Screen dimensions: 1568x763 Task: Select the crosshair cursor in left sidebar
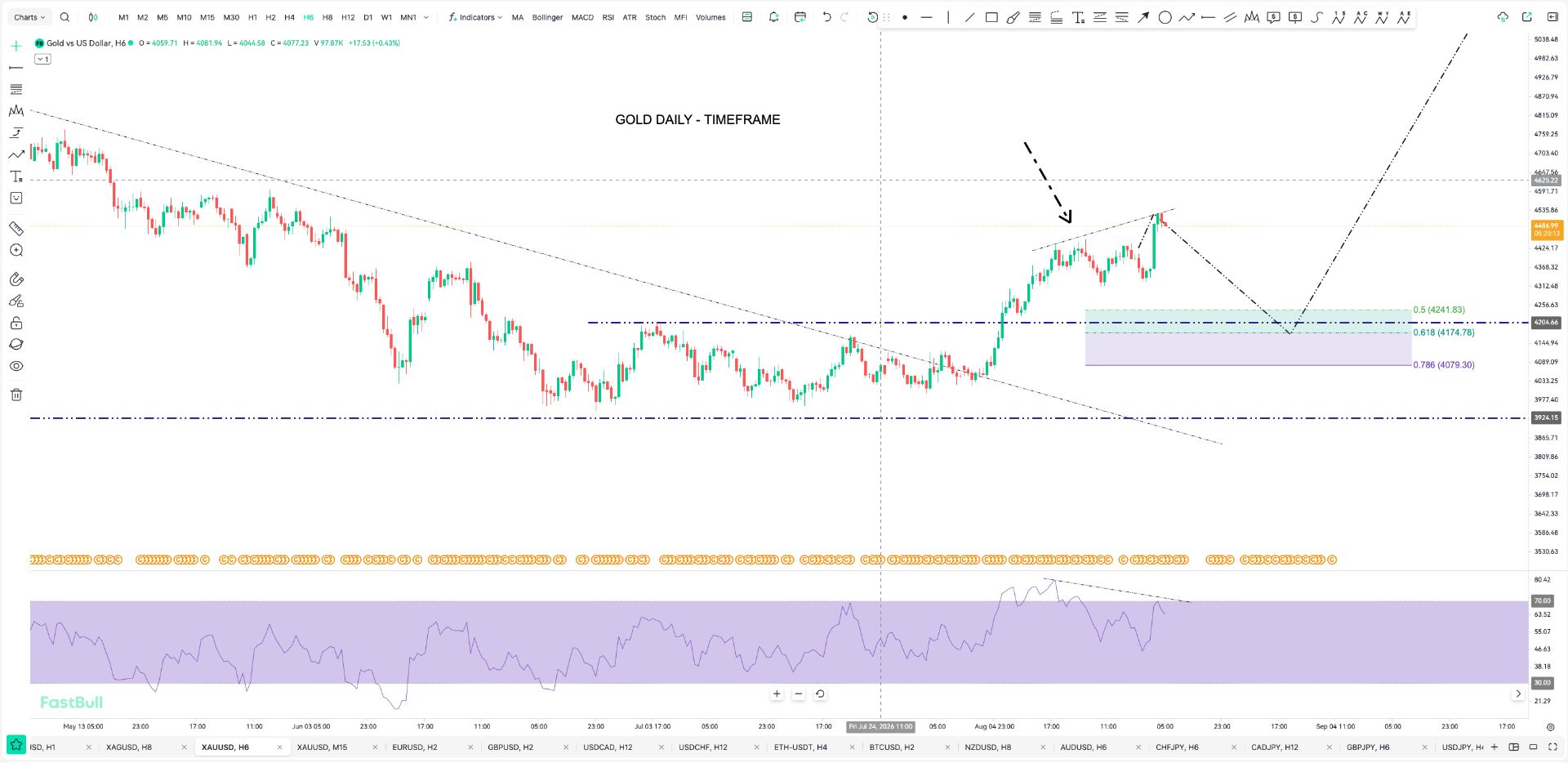(x=16, y=46)
